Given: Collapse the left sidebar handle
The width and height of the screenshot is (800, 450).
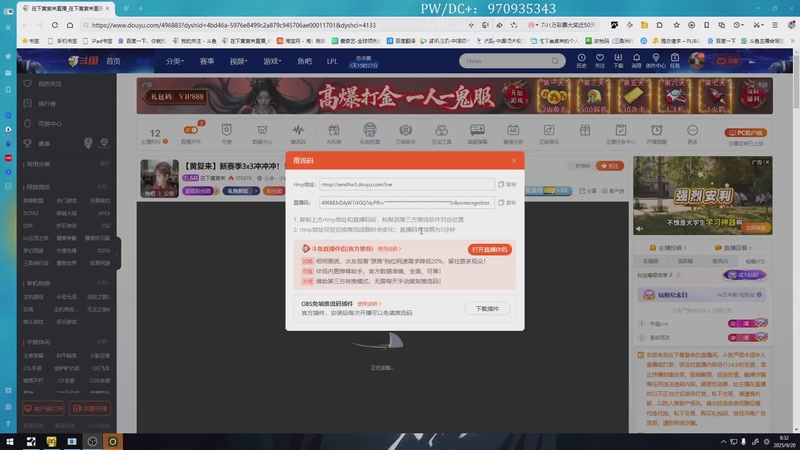Looking at the screenshot, I should [x=117, y=253].
